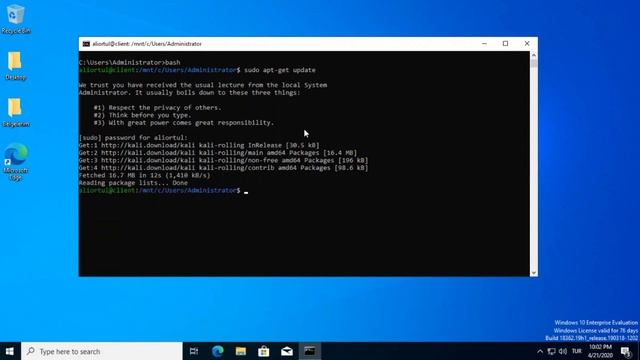
Task: Click the 'Get:4' contrib amd64 Packages line
Action: tap(223, 168)
